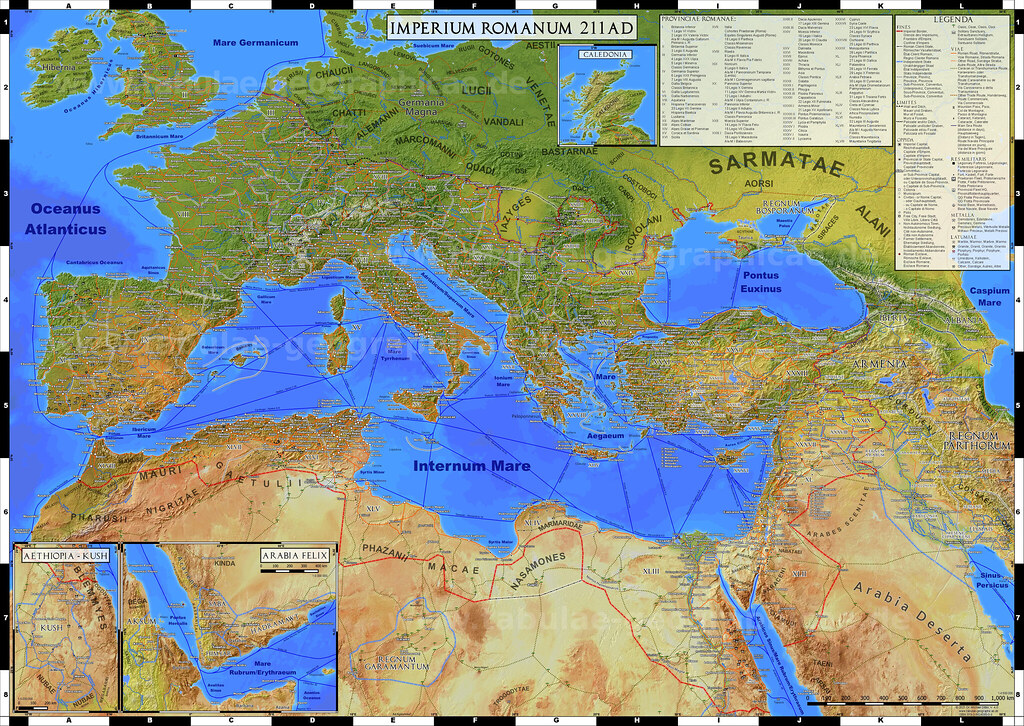
Task: Select the NABATAEI label
Action: click(x=790, y=551)
